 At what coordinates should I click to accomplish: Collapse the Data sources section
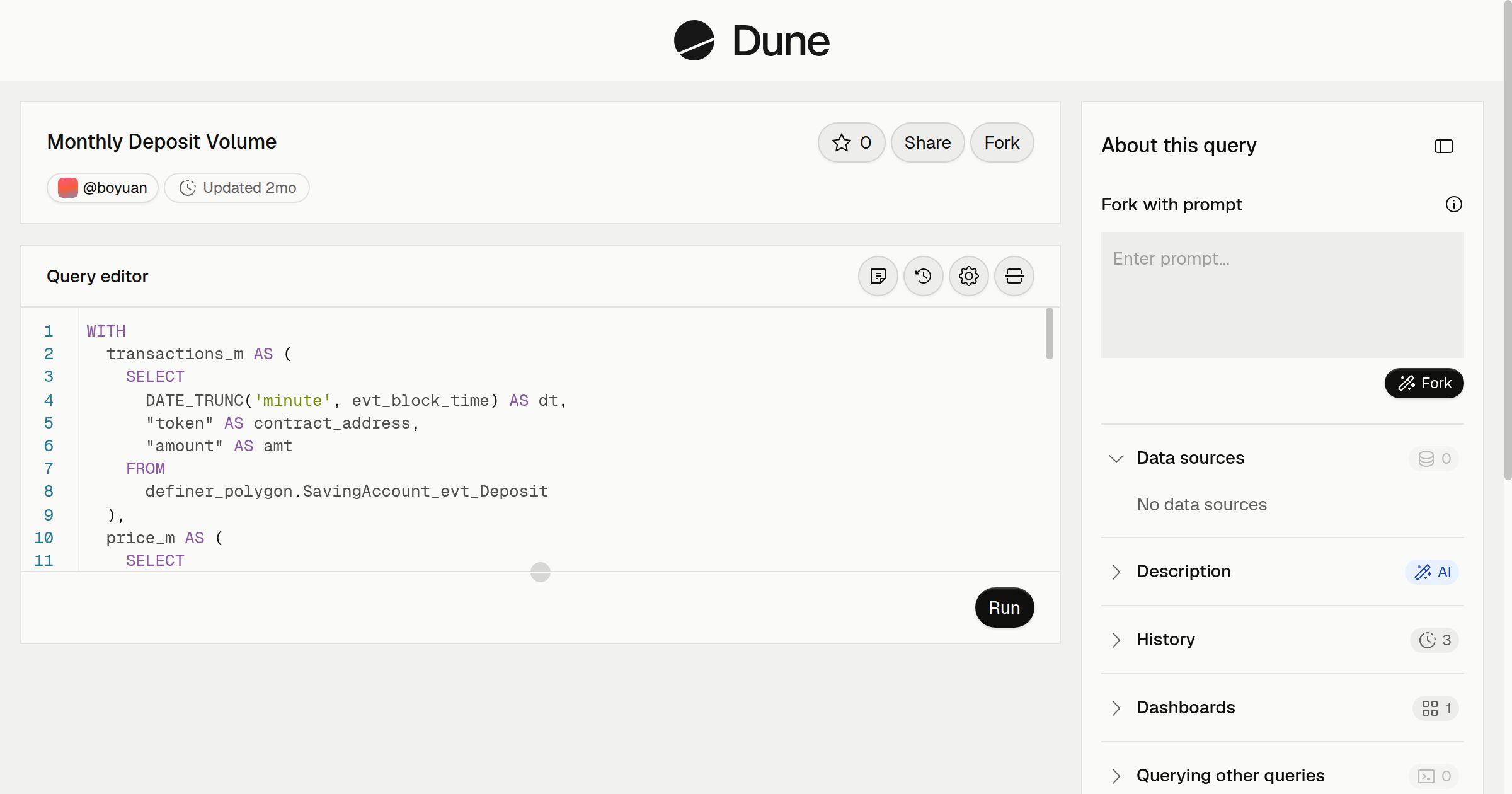point(1116,458)
